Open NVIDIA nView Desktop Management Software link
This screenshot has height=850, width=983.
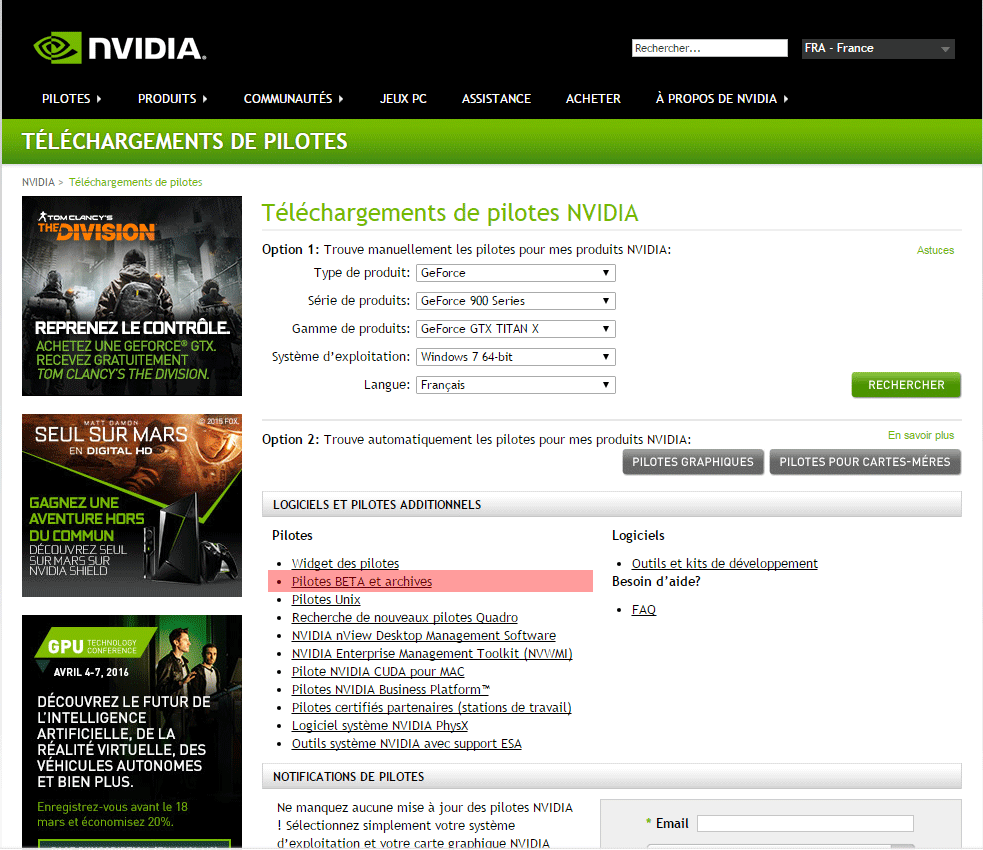(424, 636)
